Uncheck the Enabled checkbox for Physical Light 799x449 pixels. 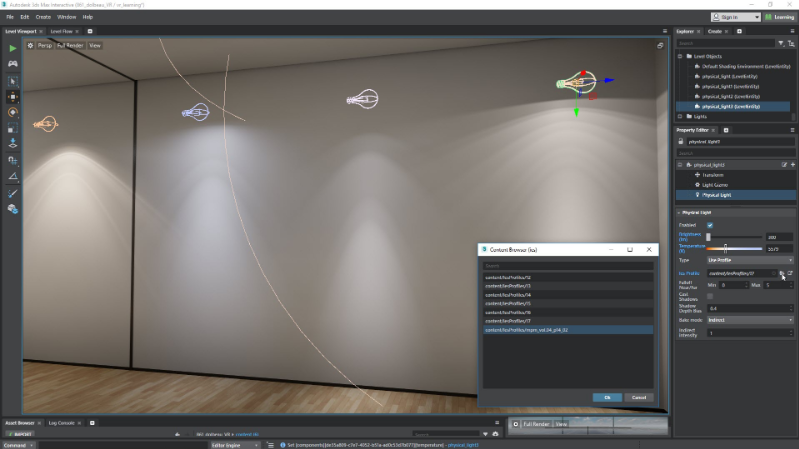(x=711, y=224)
